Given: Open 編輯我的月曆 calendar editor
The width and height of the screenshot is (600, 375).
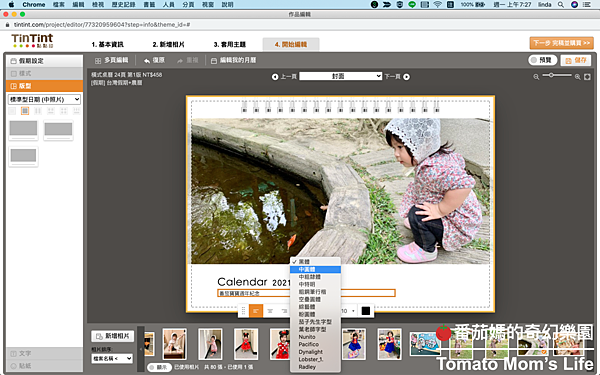Looking at the screenshot, I should 233,60.
